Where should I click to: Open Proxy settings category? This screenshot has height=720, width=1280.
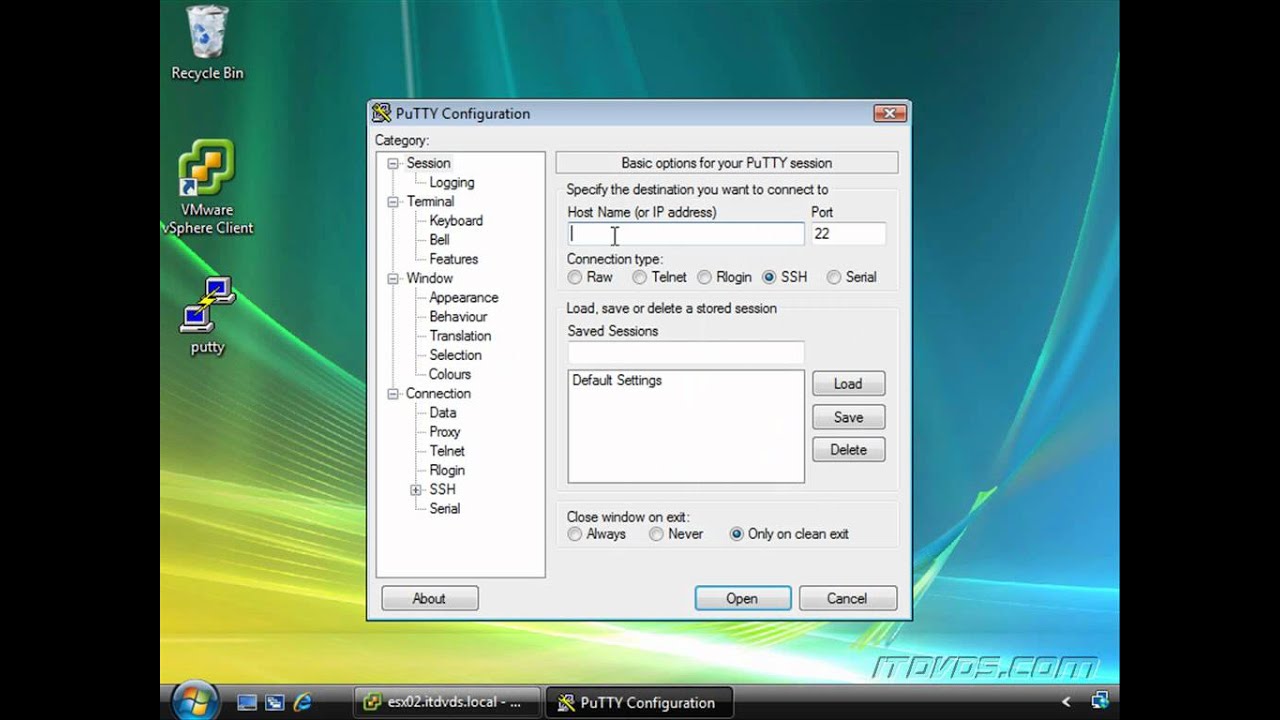[445, 431]
